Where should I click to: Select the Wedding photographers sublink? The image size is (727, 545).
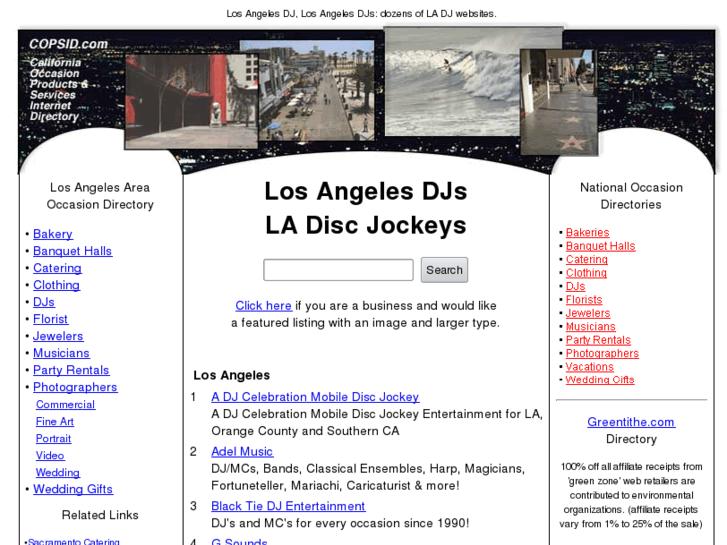[57, 473]
